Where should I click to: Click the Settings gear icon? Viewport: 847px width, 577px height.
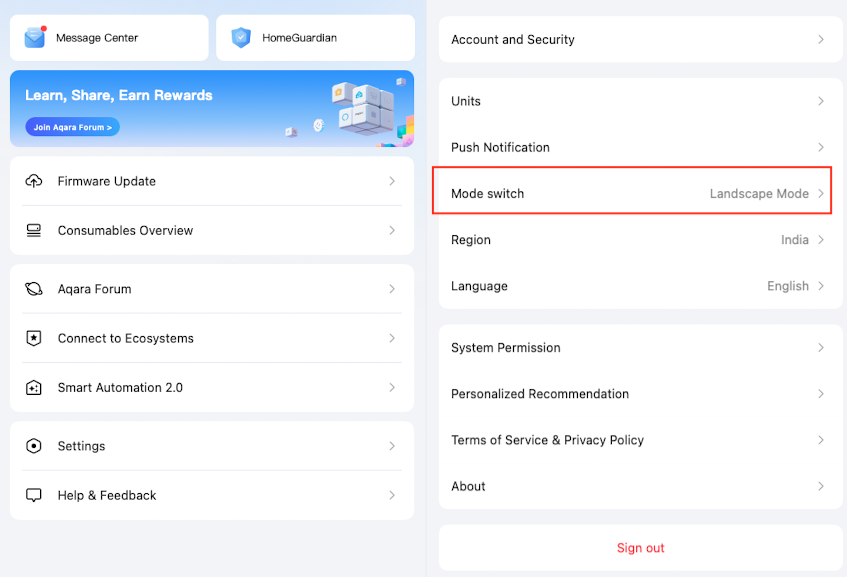pyautogui.click(x=34, y=446)
